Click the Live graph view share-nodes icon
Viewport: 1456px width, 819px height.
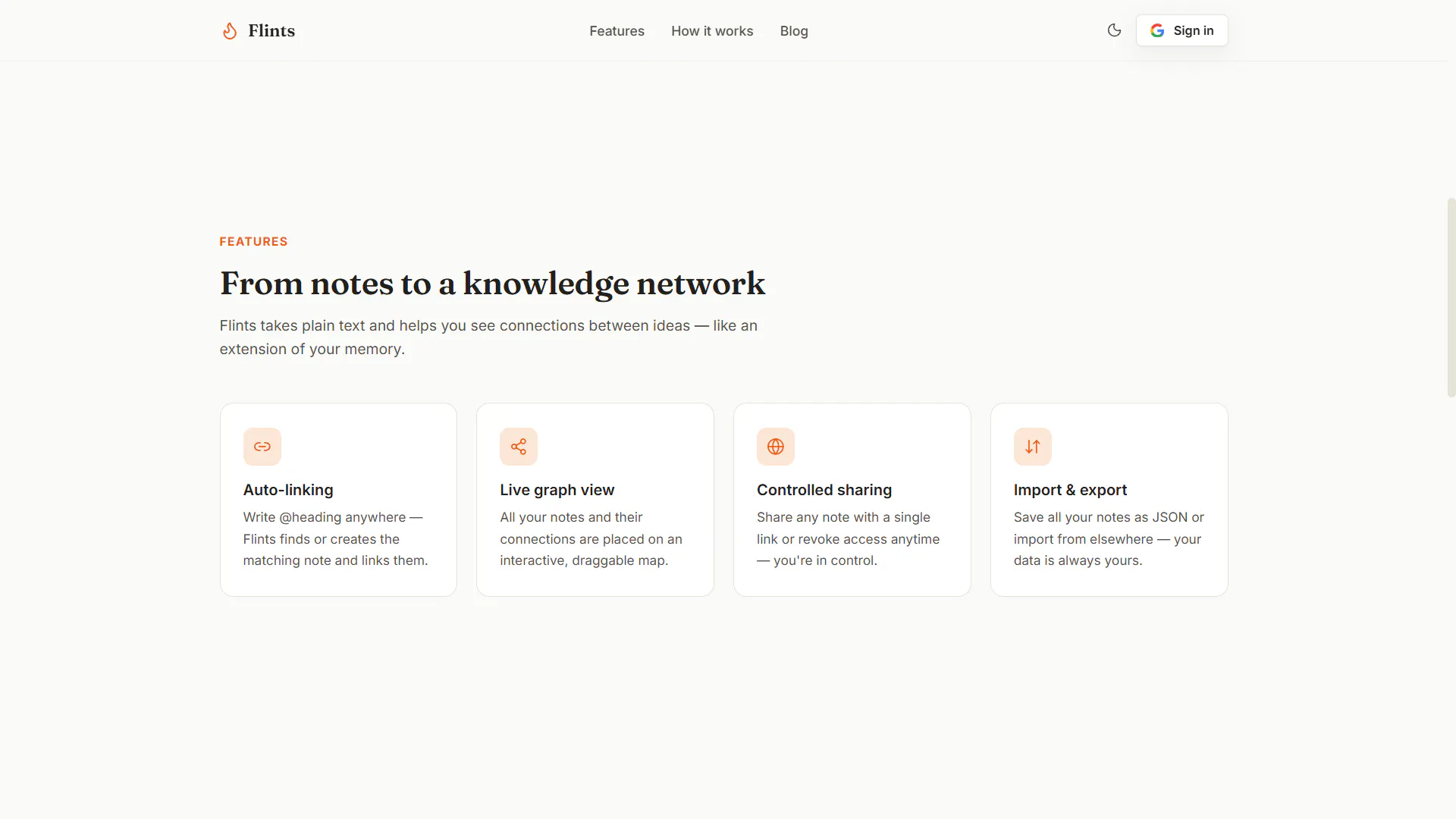coord(519,447)
